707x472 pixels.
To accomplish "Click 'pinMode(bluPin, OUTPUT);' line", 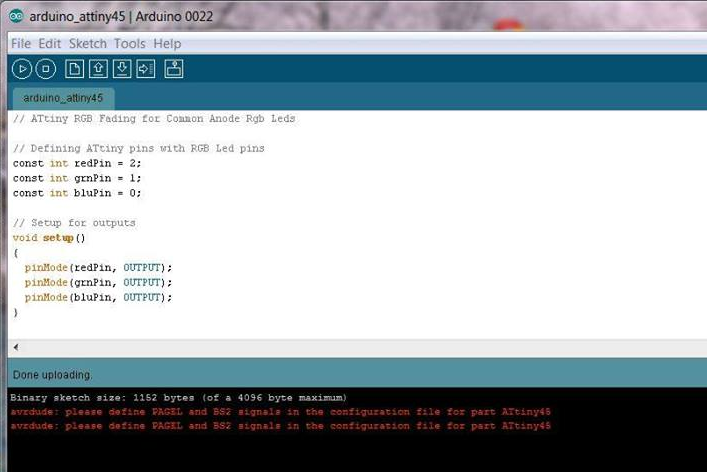I will click(98, 298).
